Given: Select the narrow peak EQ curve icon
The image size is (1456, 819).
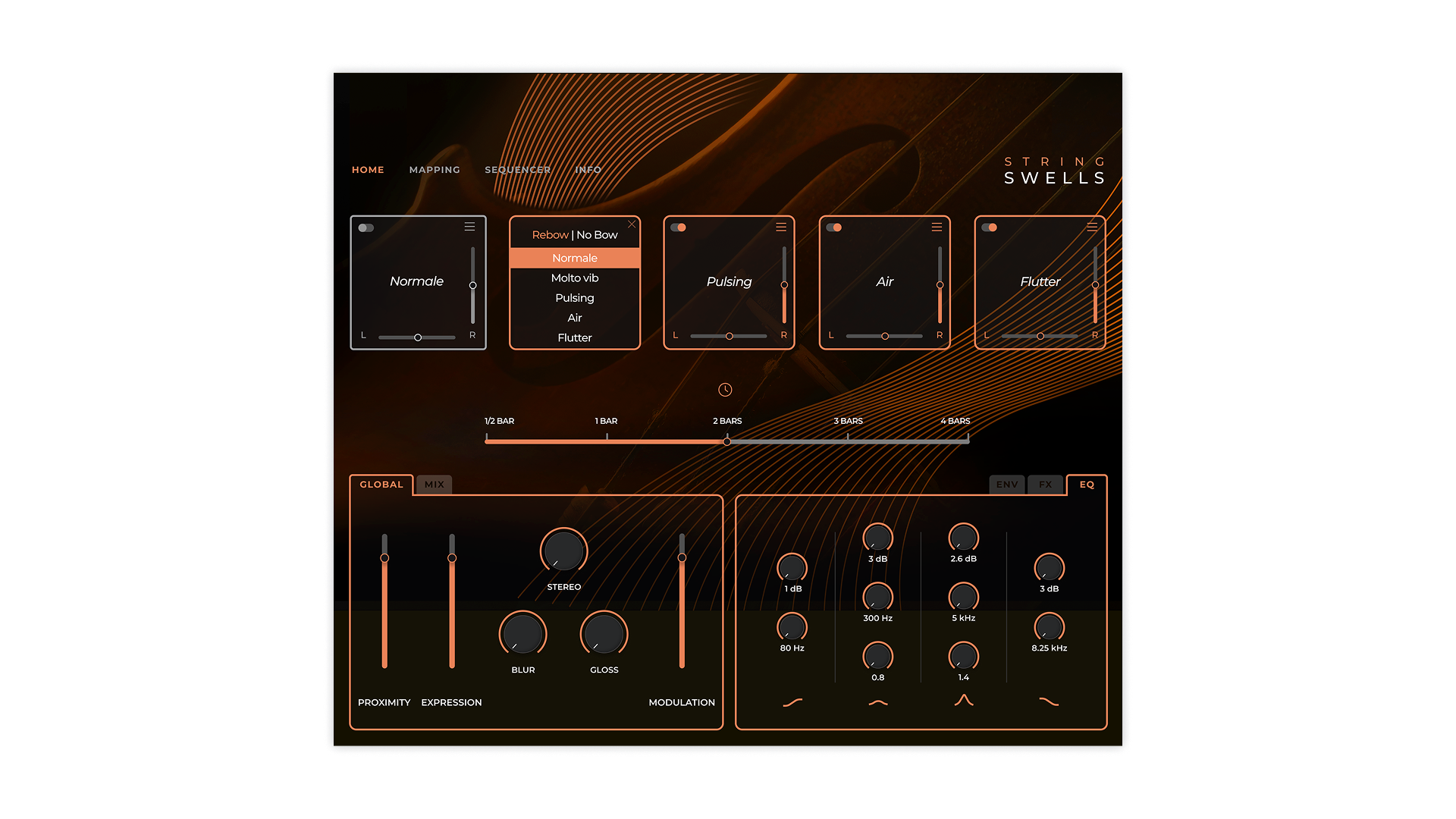Looking at the screenshot, I should pyautogui.click(x=963, y=701).
